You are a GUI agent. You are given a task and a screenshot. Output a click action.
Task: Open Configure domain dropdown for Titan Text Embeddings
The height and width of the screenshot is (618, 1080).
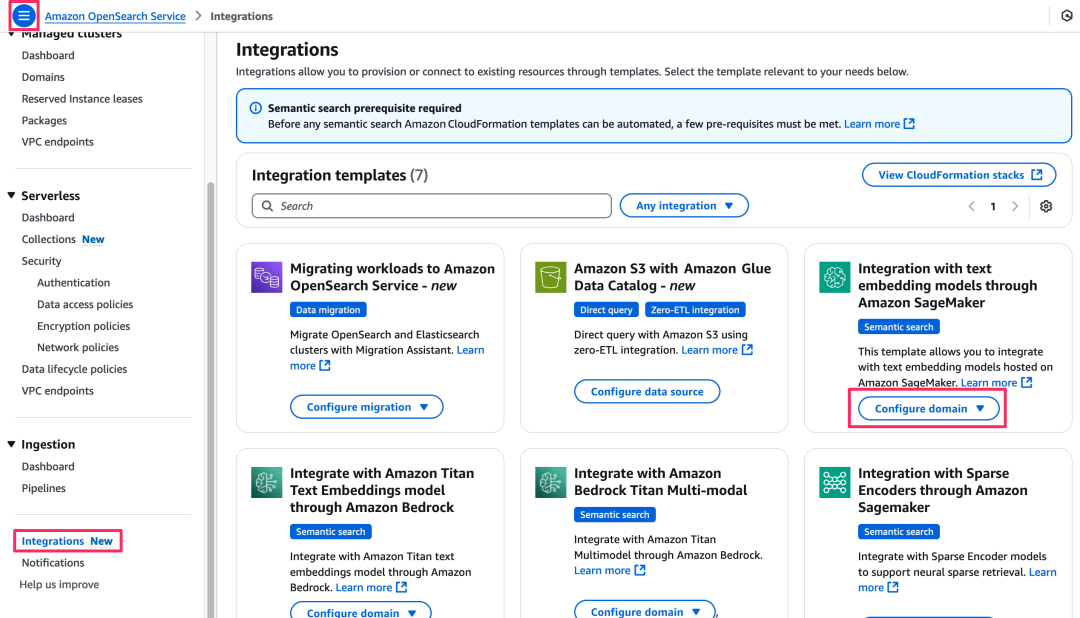[x=361, y=610]
